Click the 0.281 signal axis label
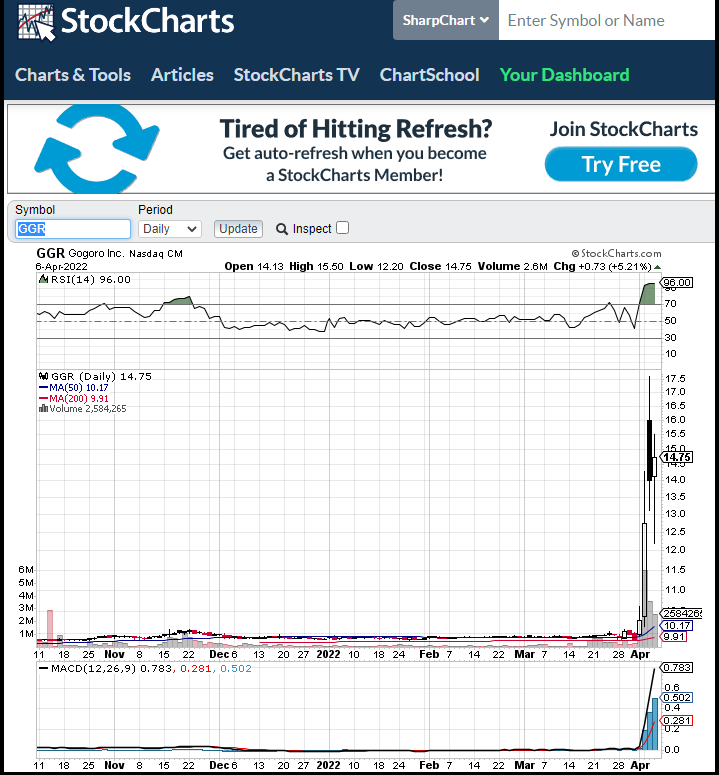This screenshot has width=719, height=775. point(677,721)
